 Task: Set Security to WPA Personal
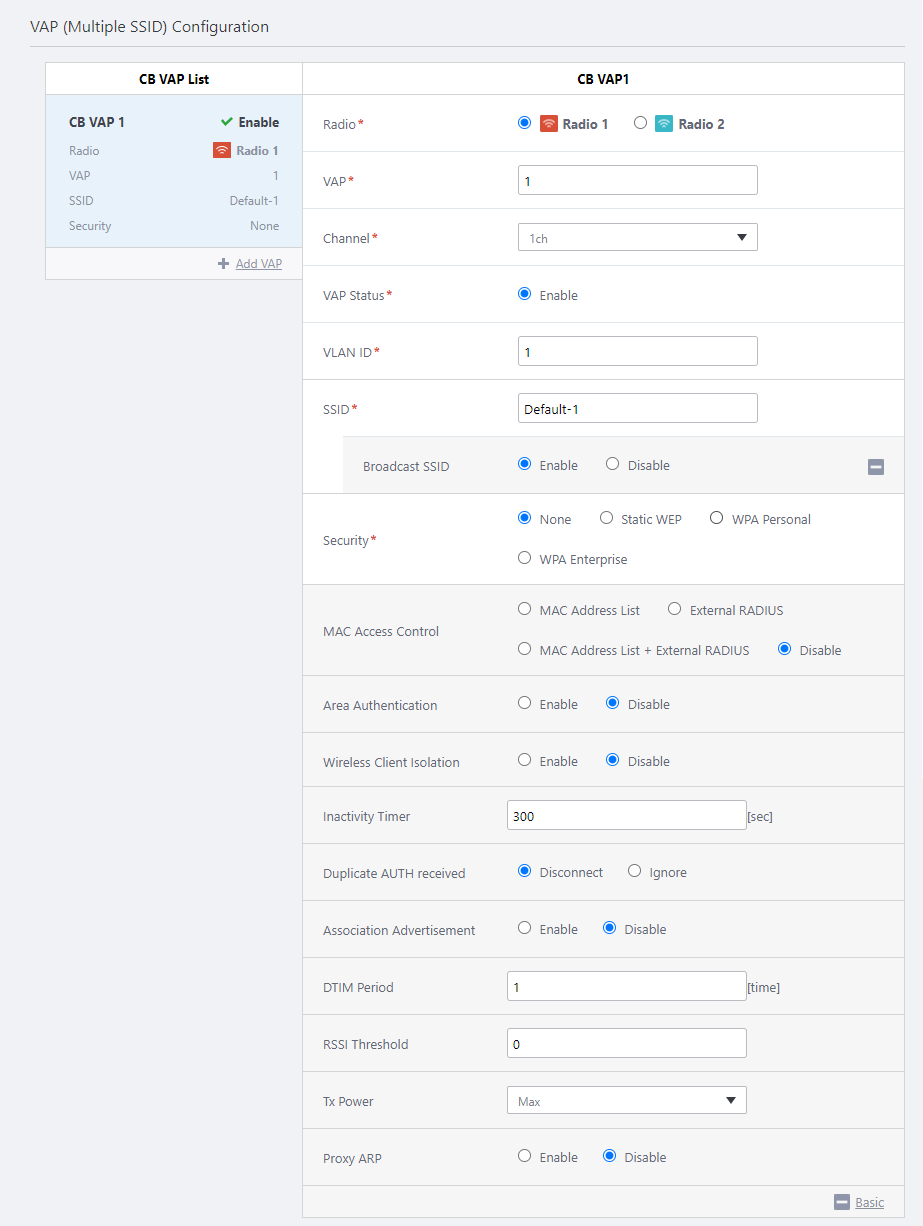pos(716,518)
